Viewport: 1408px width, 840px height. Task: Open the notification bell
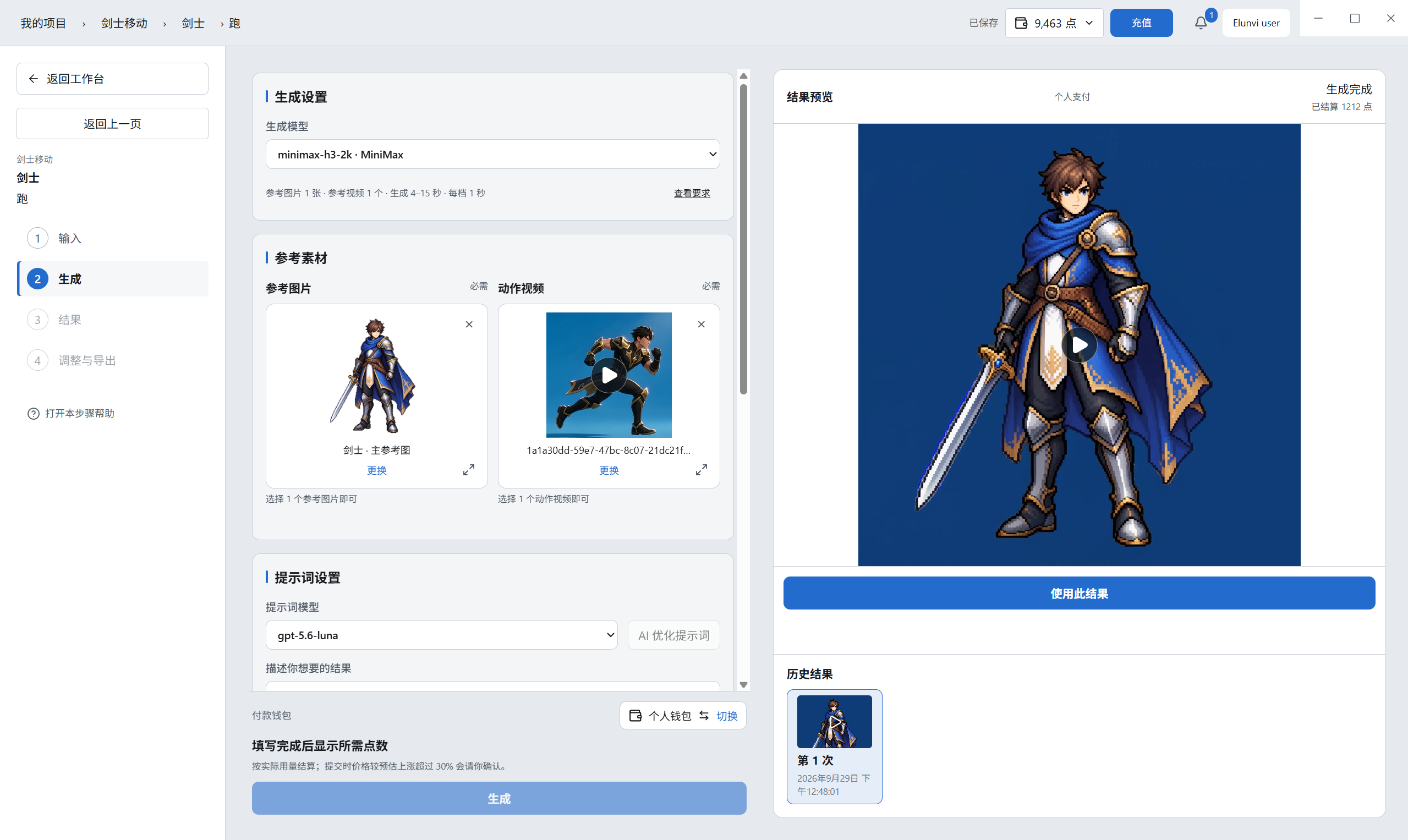pos(1201,23)
